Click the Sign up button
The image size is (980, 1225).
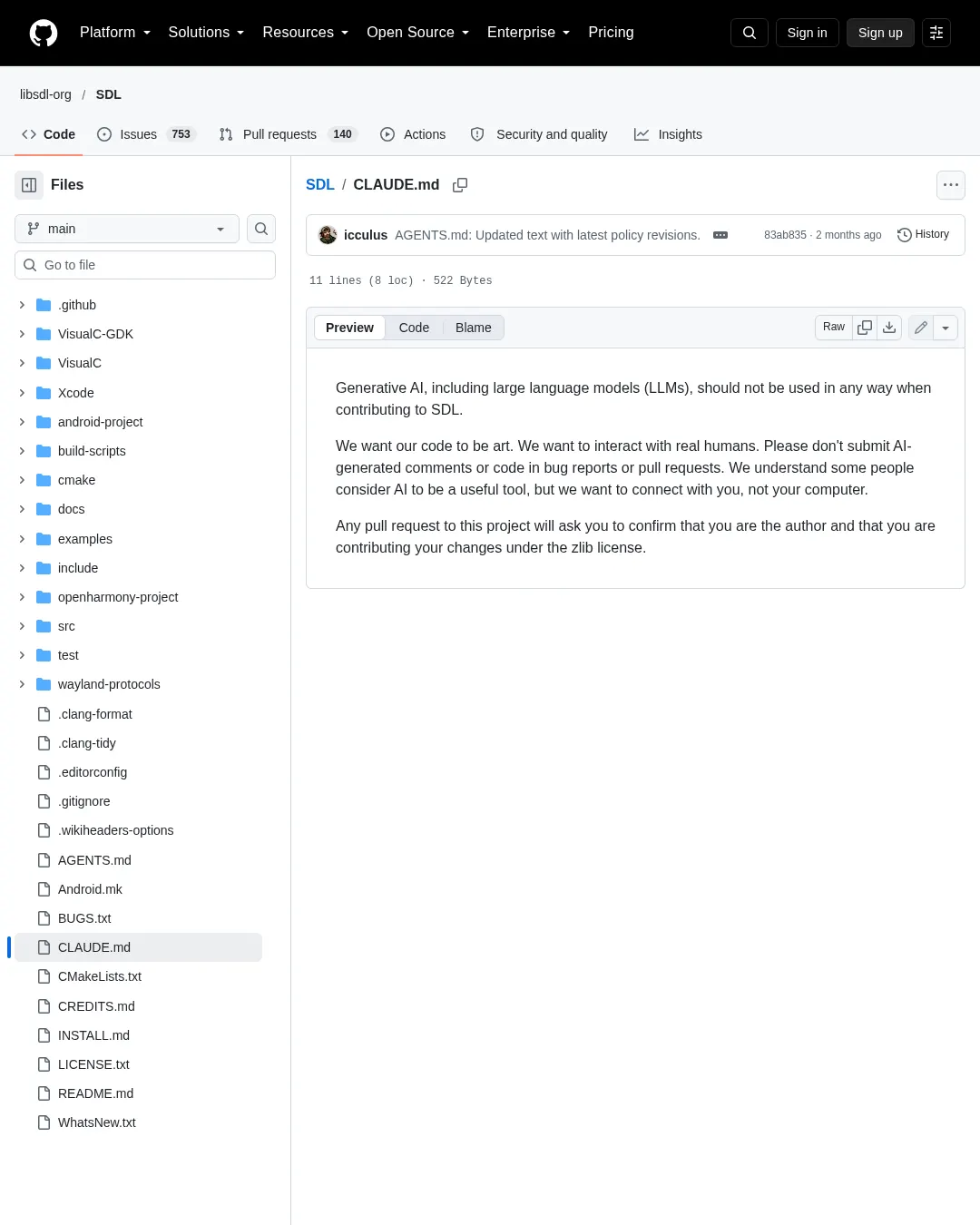pyautogui.click(x=880, y=33)
